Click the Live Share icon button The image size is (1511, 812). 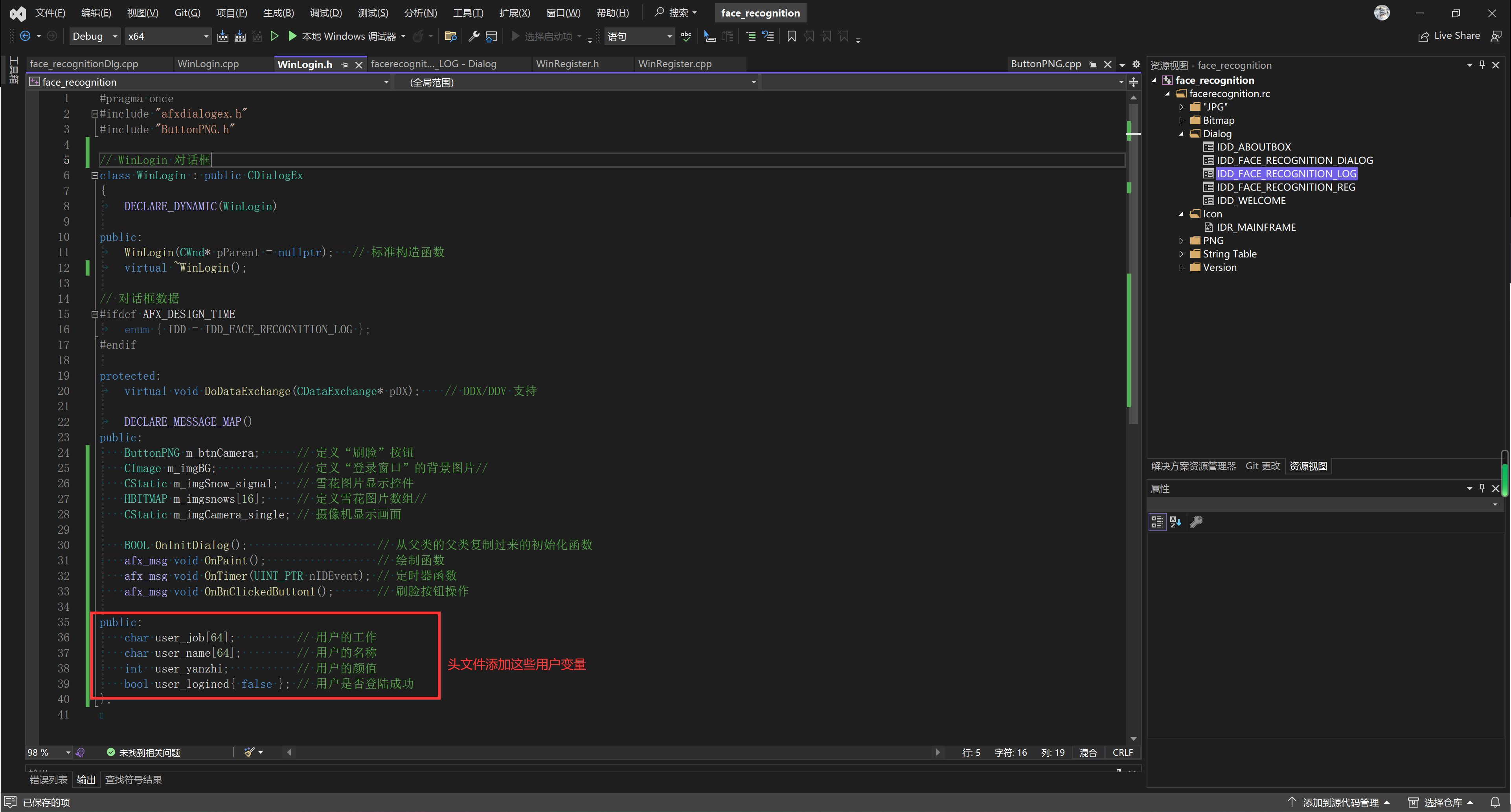[1424, 37]
